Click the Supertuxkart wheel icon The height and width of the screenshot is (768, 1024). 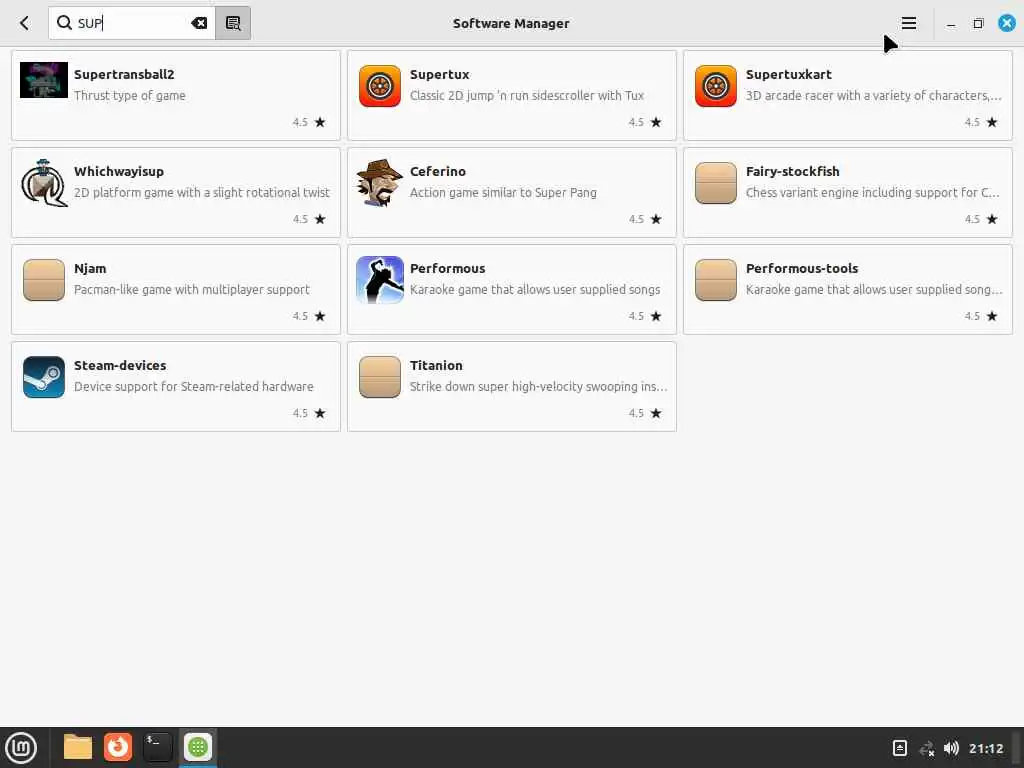[x=716, y=86]
